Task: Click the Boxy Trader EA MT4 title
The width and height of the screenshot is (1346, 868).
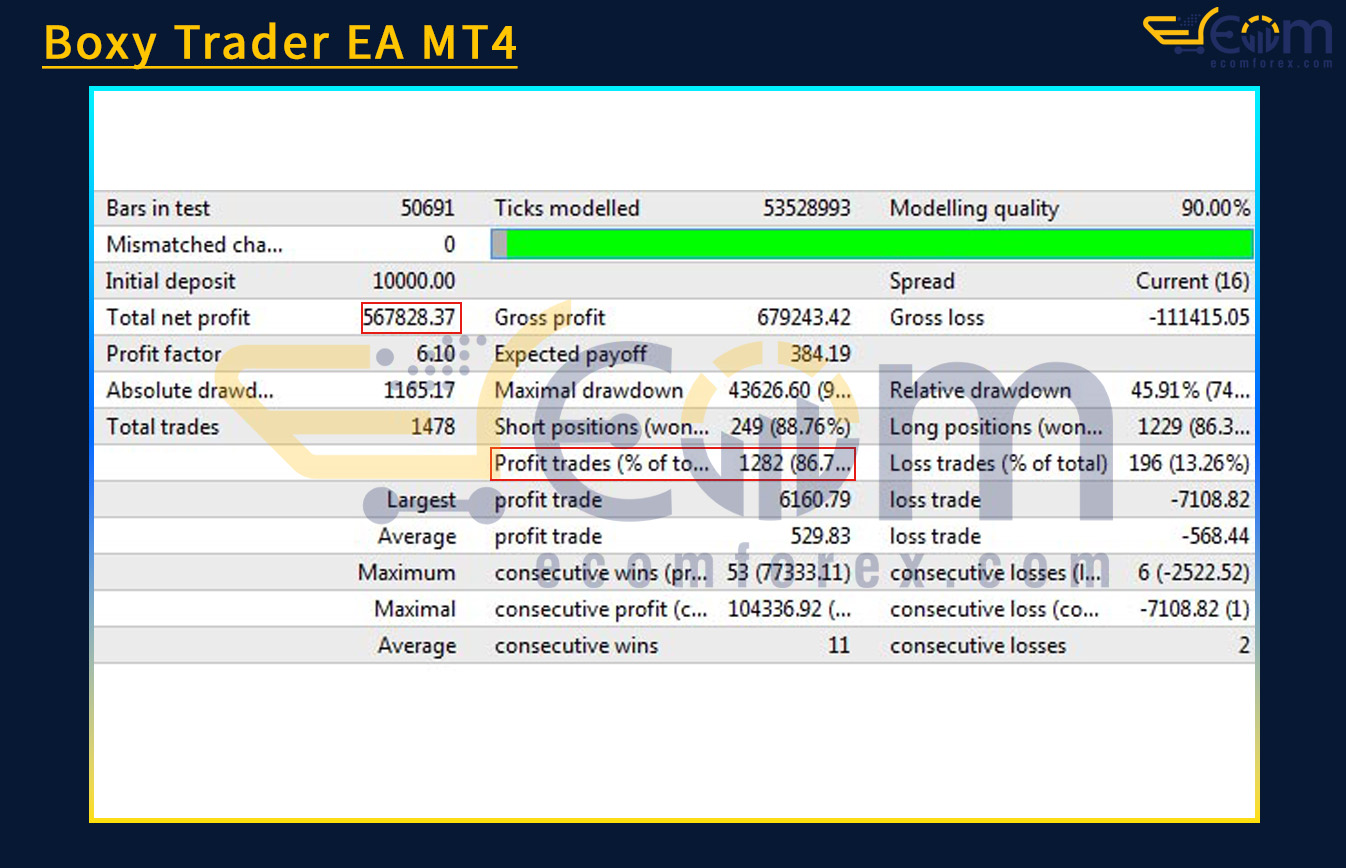Action: 280,44
